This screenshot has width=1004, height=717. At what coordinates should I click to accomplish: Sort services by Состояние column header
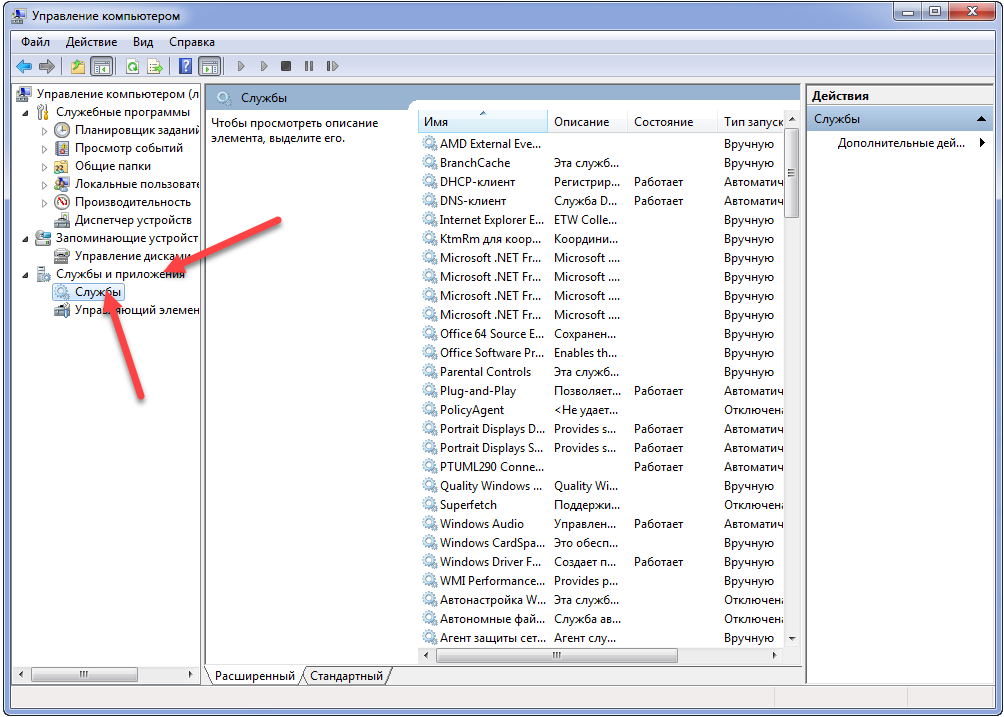[x=663, y=122]
